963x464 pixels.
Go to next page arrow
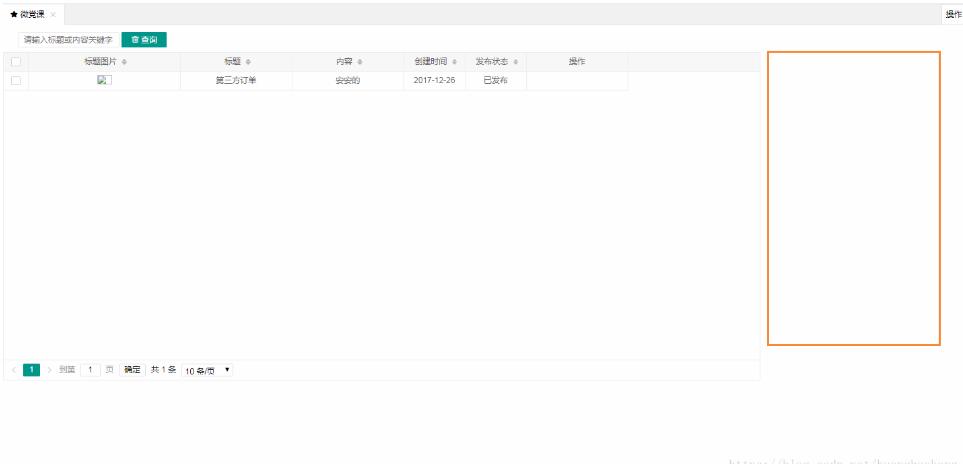pos(49,370)
